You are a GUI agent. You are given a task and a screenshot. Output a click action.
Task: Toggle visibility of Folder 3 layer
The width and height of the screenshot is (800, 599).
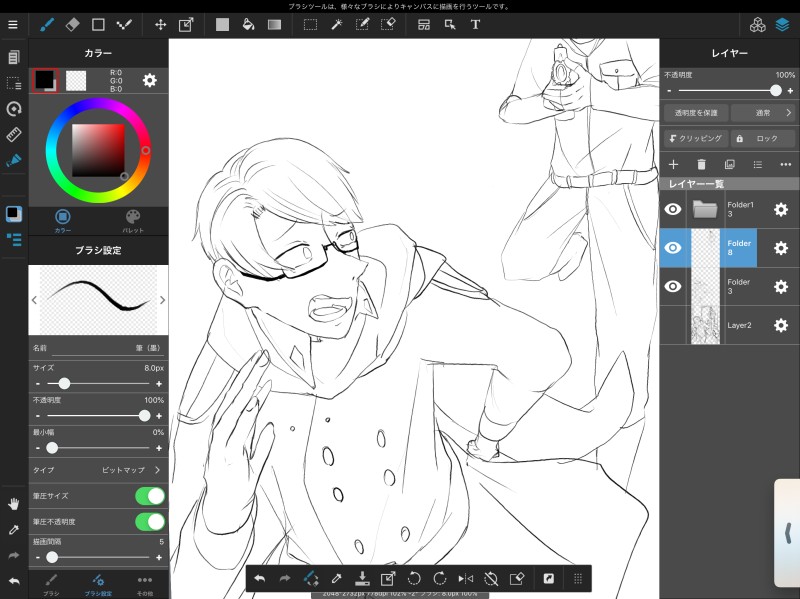[x=673, y=286]
